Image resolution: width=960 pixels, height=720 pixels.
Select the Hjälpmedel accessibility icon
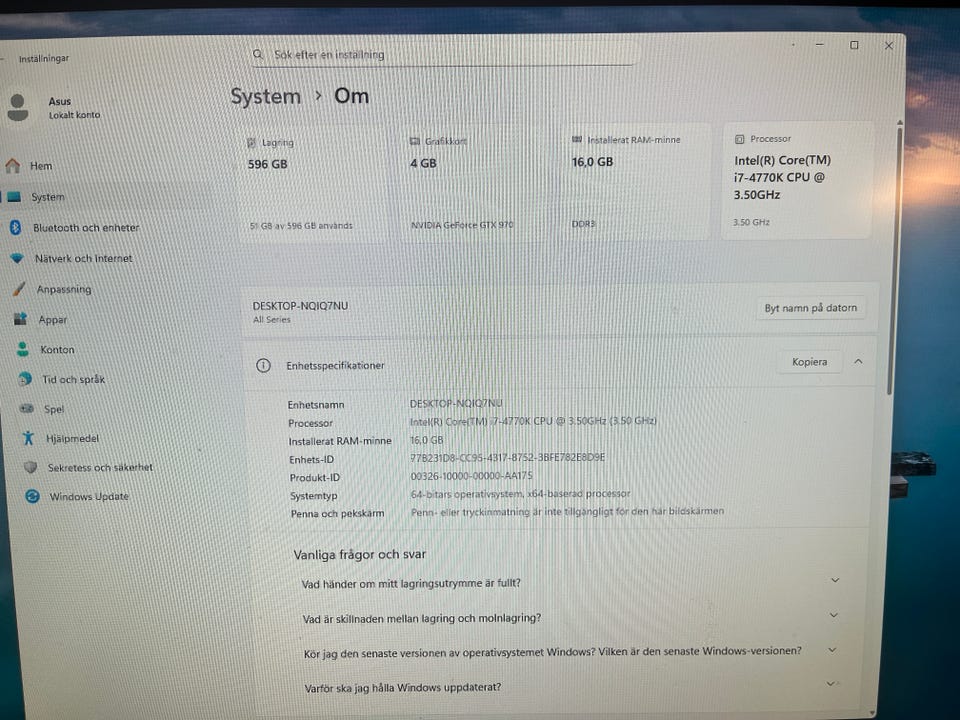28,438
